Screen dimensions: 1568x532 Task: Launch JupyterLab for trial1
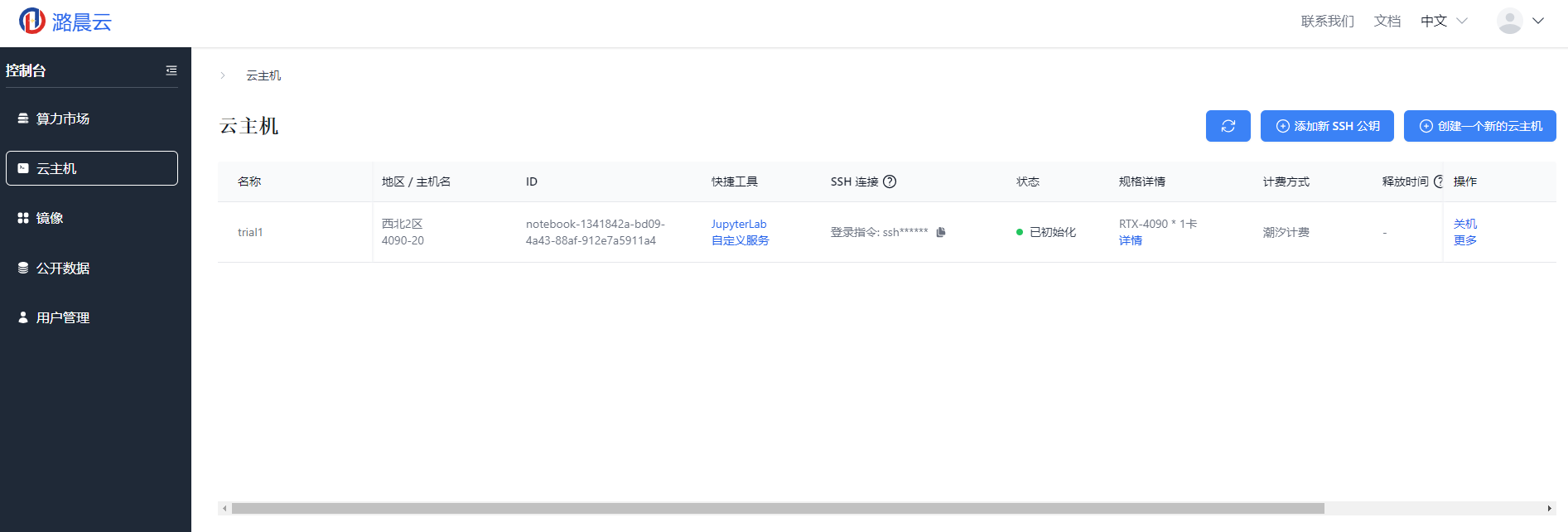click(739, 224)
